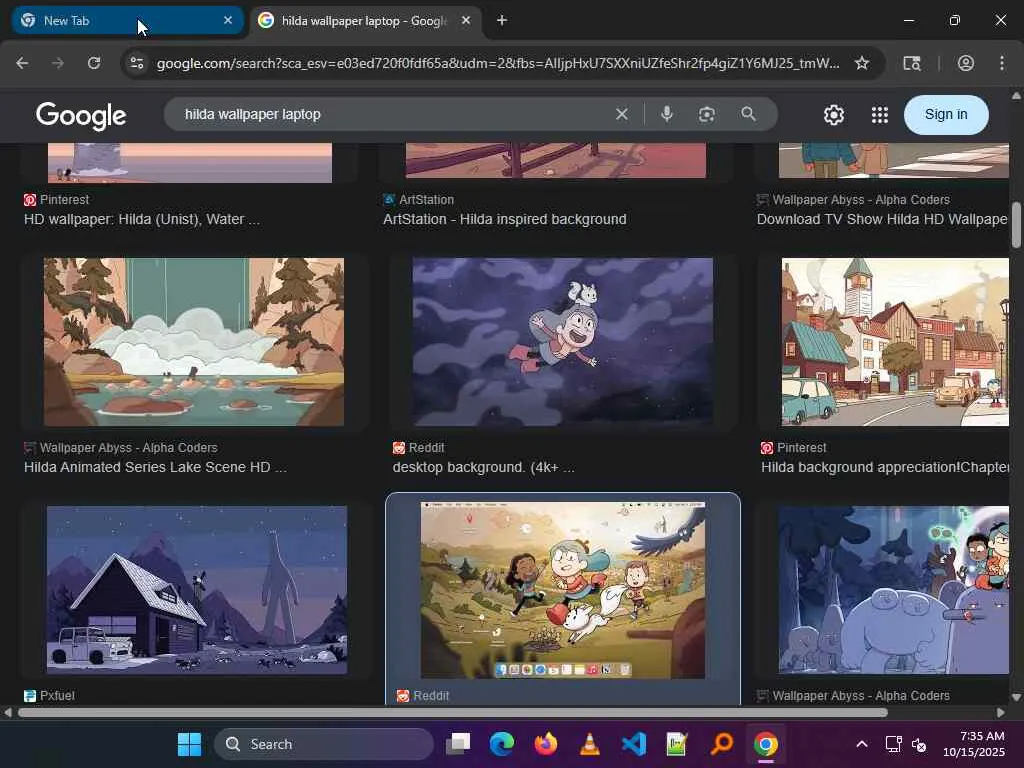This screenshot has width=1024, height=768.
Task: Open the Notepad++ taskbar icon
Action: [677, 744]
